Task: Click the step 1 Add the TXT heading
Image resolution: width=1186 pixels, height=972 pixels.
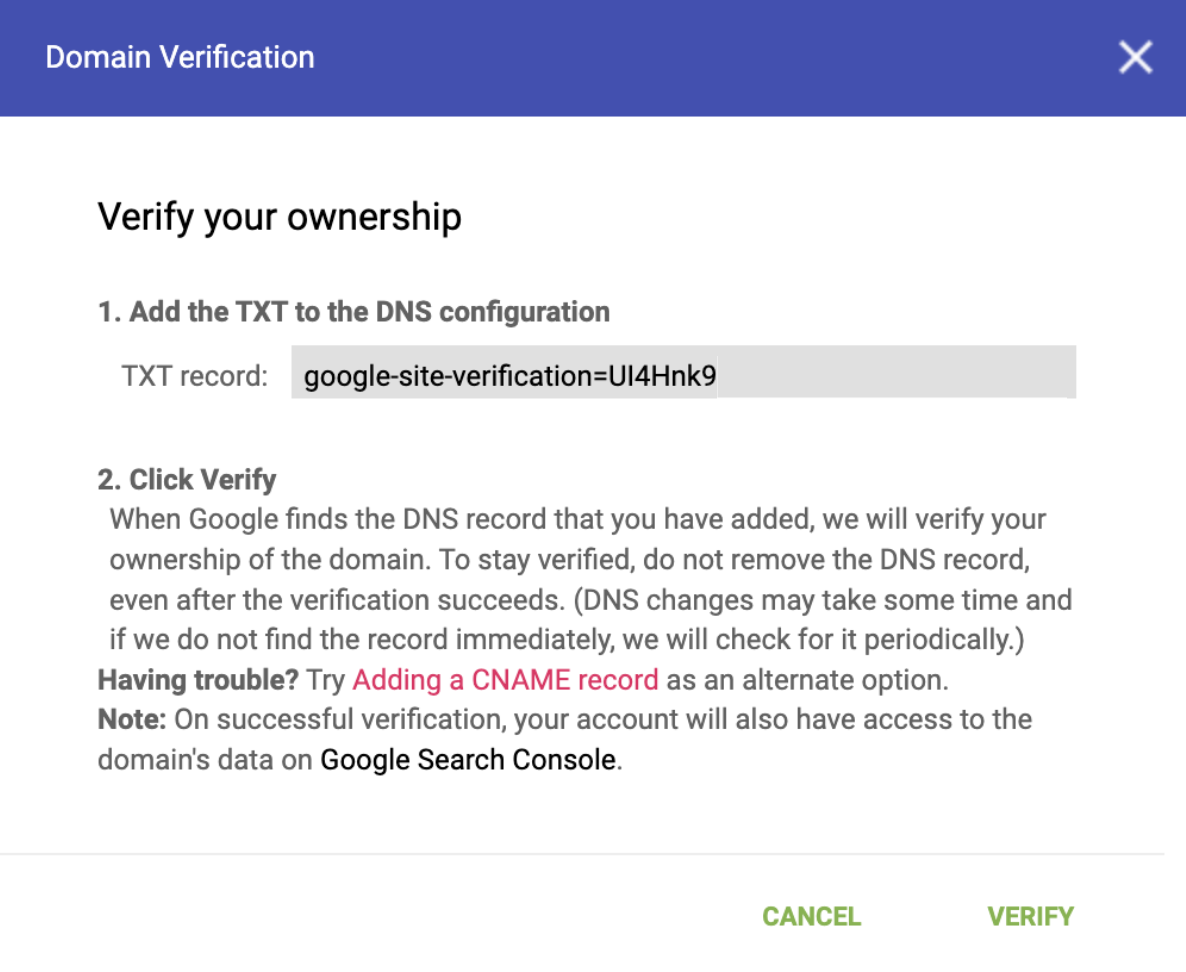Action: tap(353, 312)
